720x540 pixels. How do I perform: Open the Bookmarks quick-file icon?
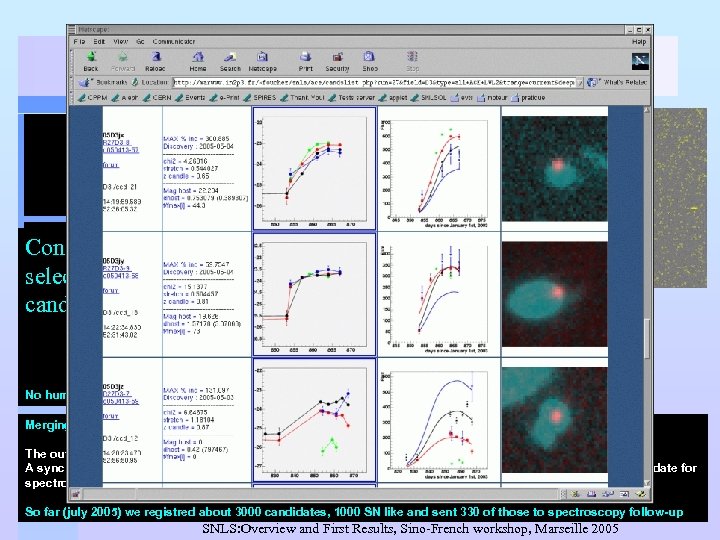pos(84,83)
